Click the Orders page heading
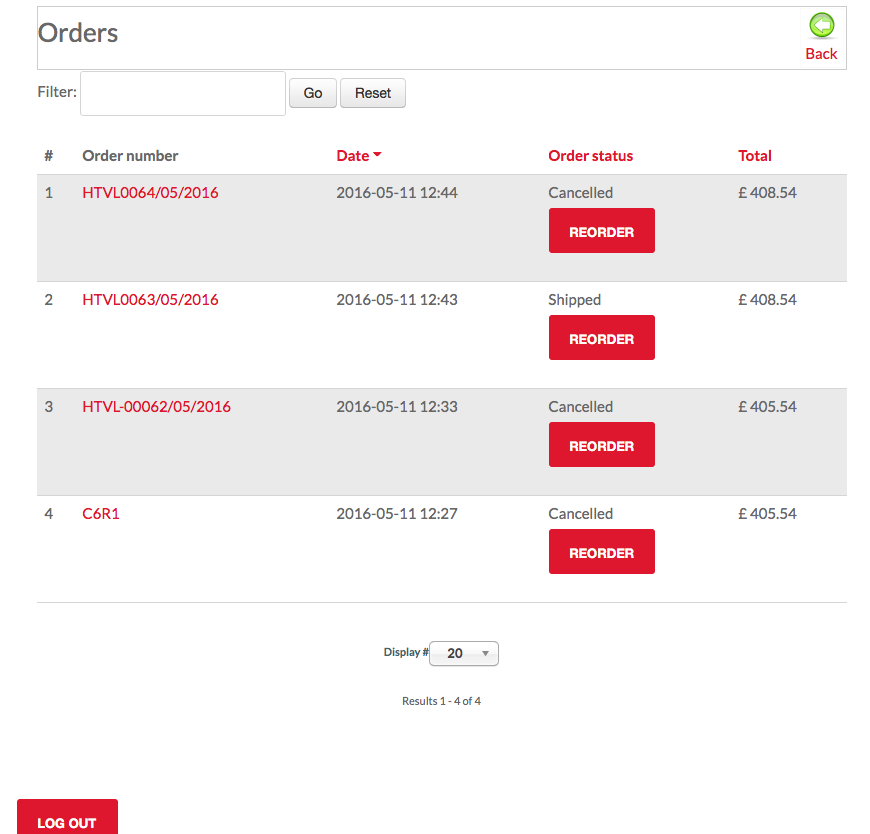Viewport: 870px width, 834px height. tap(78, 33)
